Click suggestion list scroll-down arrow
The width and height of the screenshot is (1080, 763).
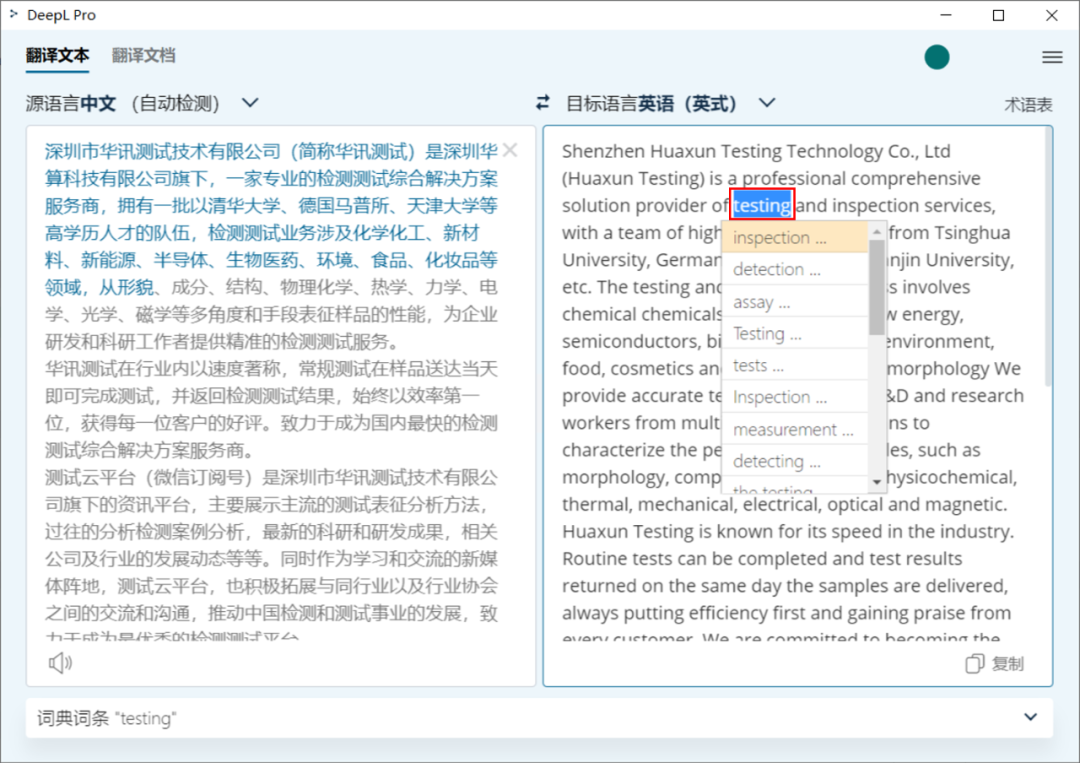[x=877, y=481]
